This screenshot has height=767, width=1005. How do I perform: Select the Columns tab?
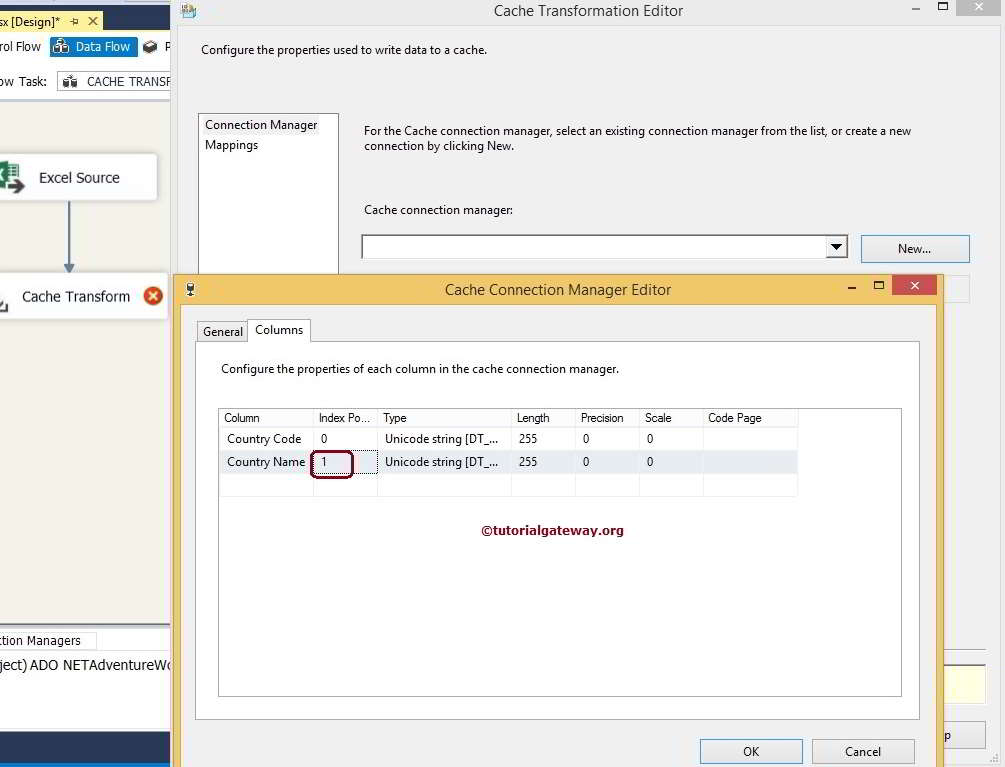click(279, 330)
